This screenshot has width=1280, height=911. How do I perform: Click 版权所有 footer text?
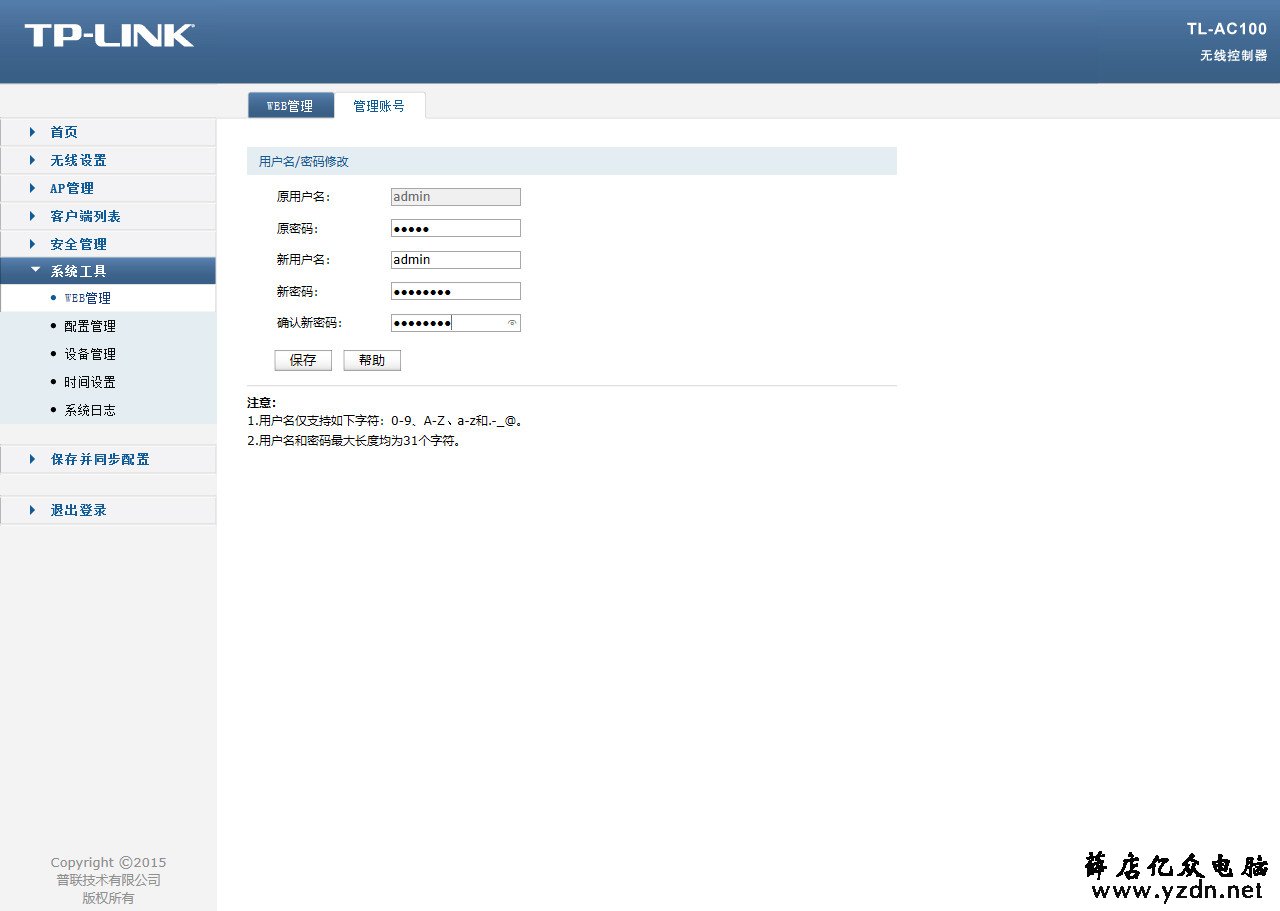[x=108, y=898]
